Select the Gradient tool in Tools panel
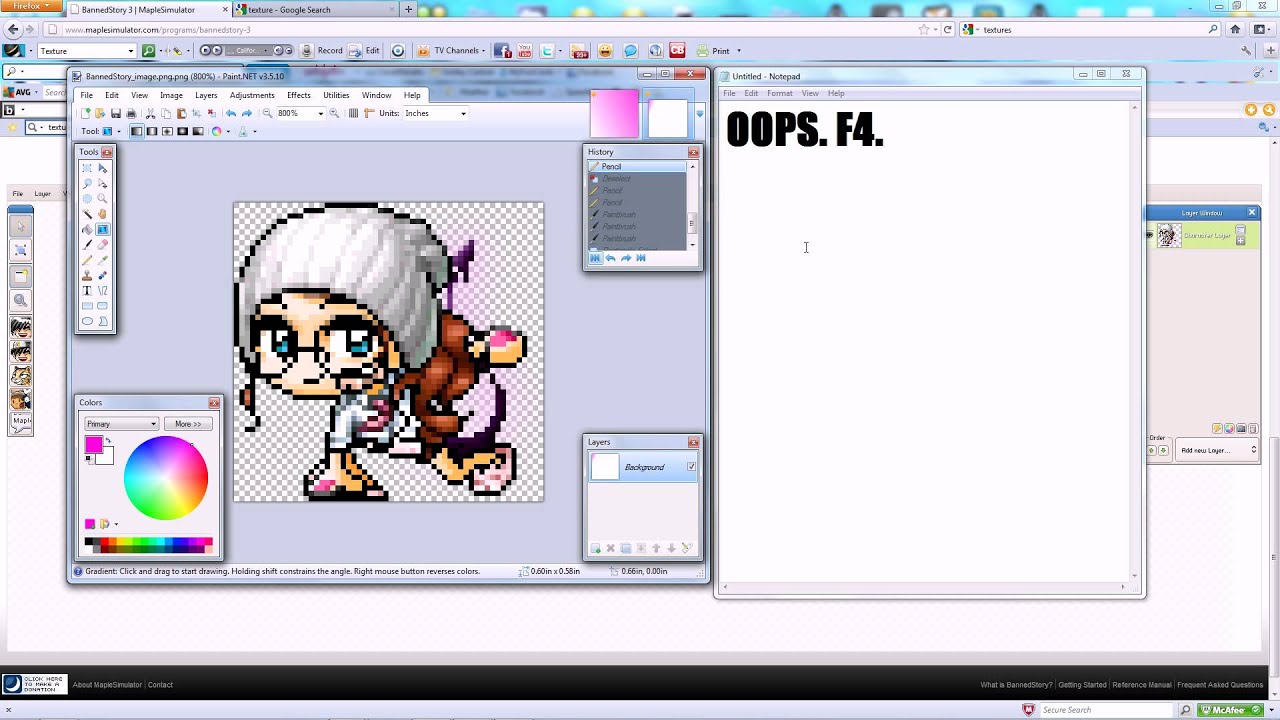1280x720 pixels. click(102, 229)
